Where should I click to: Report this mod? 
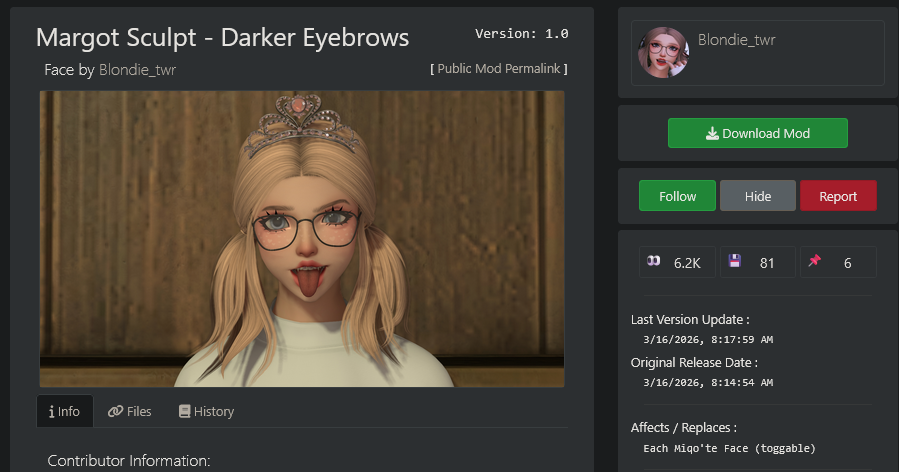[x=838, y=196]
